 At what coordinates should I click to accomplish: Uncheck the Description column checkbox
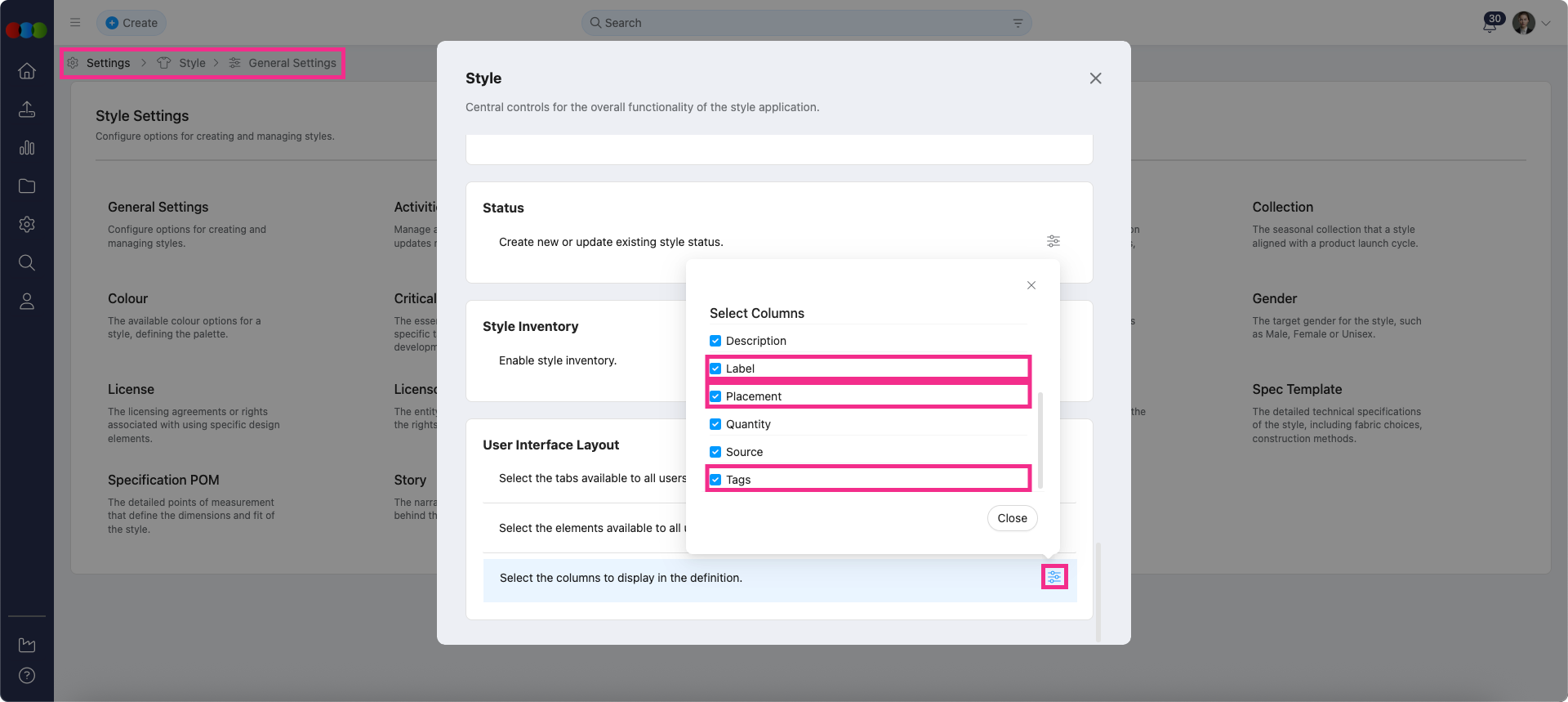[715, 341]
